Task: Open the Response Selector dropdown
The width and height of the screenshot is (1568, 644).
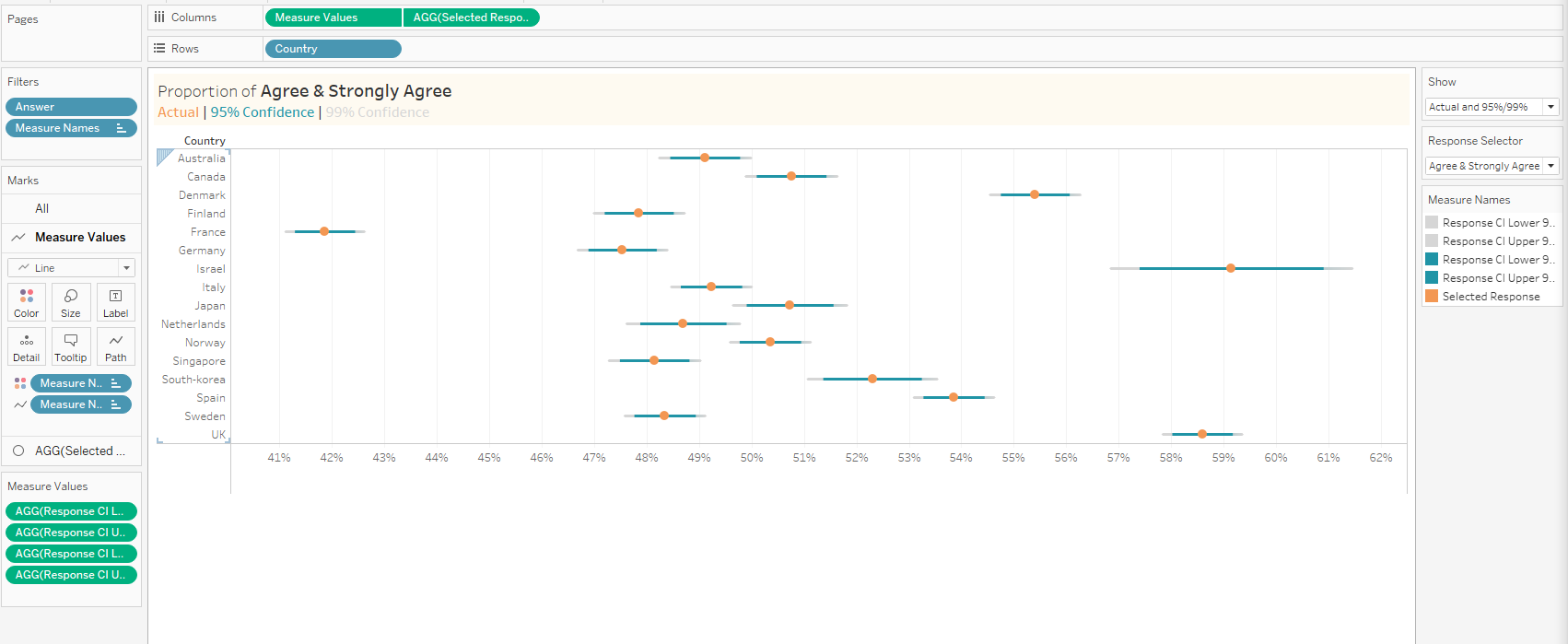Action: (x=1550, y=166)
